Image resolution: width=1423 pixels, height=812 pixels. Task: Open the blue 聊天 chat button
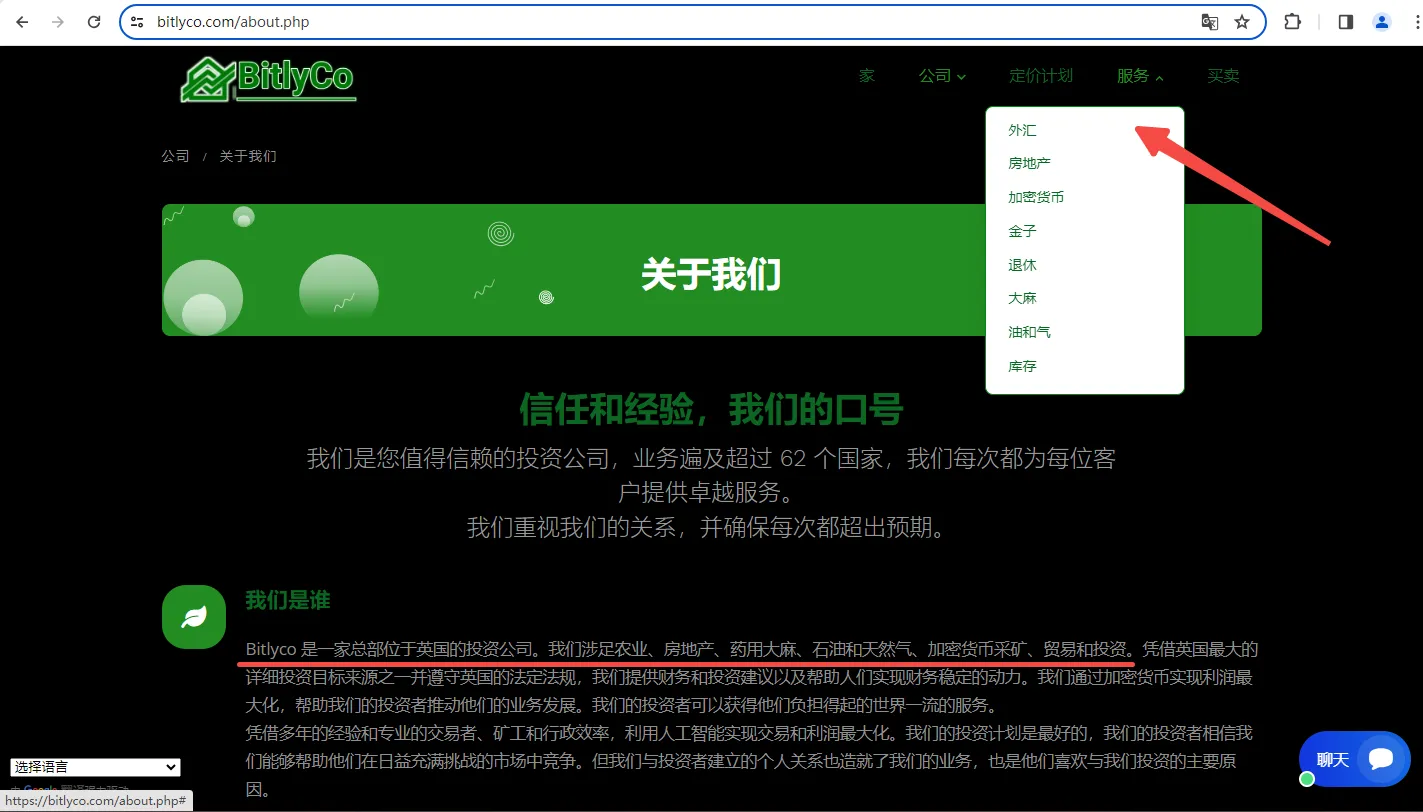(x=1354, y=759)
